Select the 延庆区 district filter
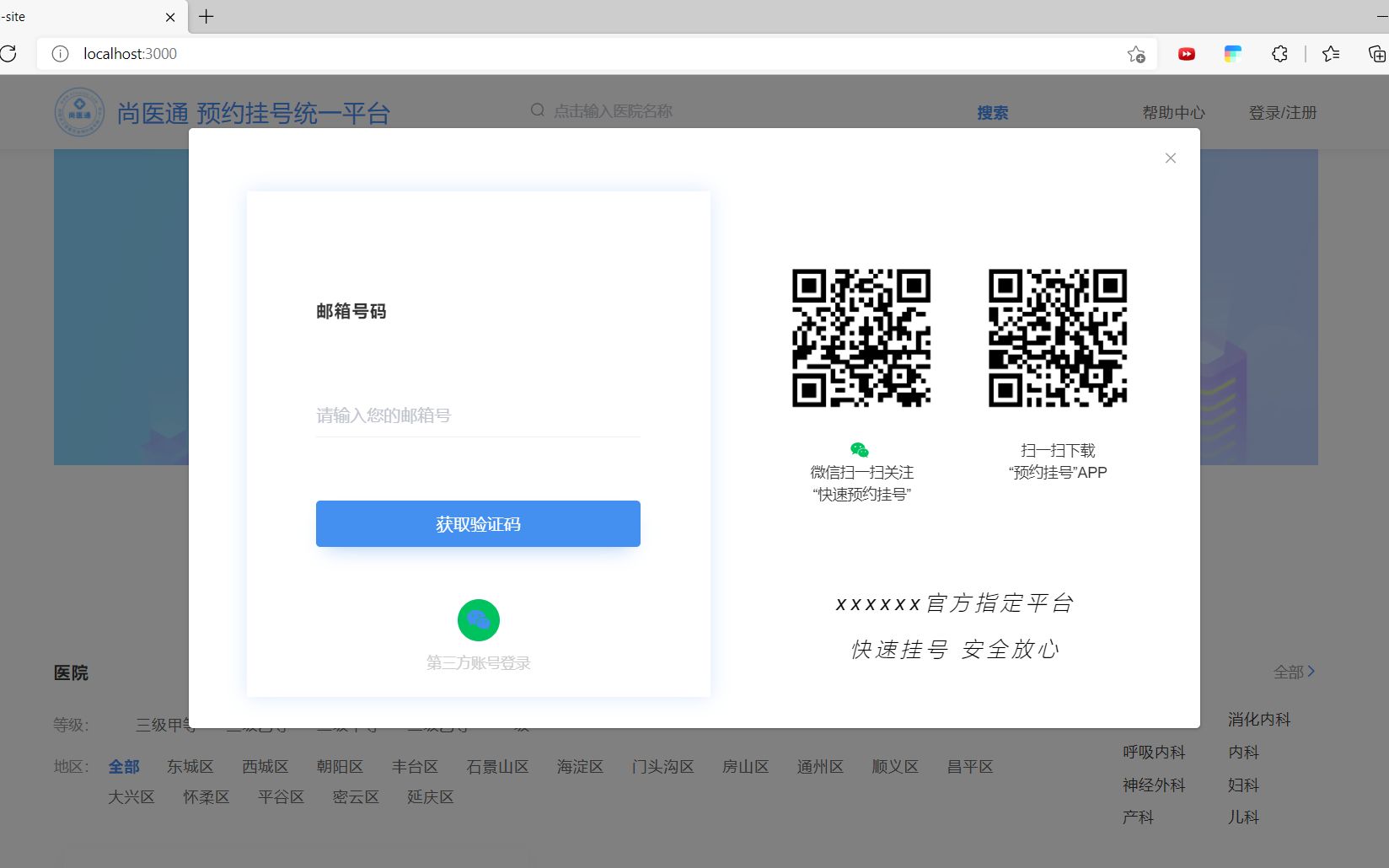This screenshot has height=868, width=1389. pyautogui.click(x=431, y=797)
